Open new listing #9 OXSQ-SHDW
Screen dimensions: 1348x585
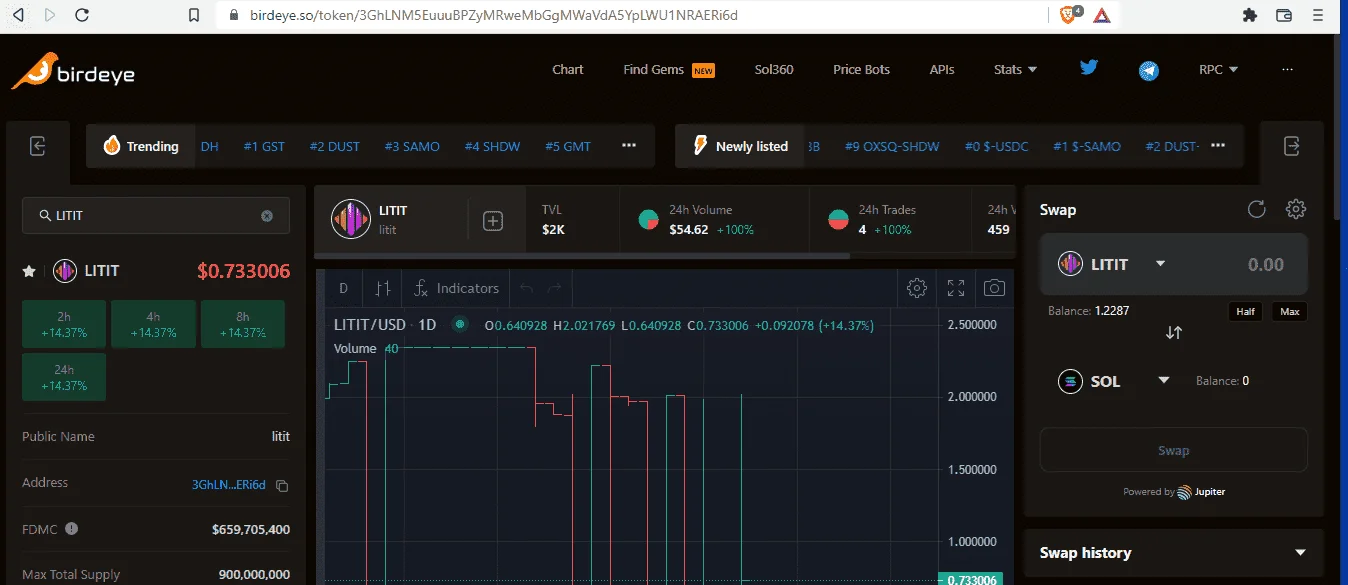click(x=892, y=146)
